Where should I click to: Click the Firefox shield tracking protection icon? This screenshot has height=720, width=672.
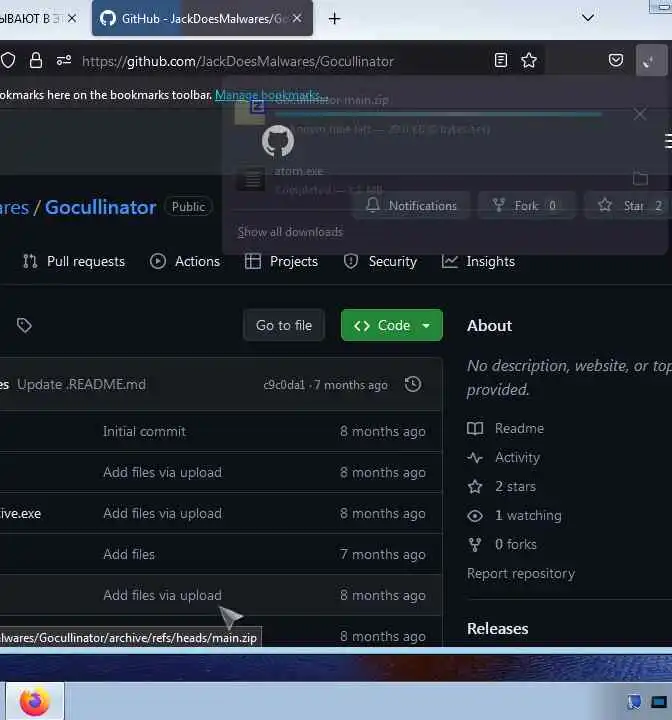(8, 60)
